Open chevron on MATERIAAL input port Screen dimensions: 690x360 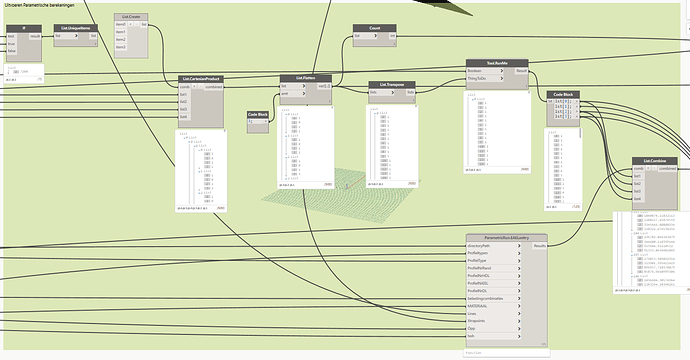pyautogui.click(x=519, y=306)
